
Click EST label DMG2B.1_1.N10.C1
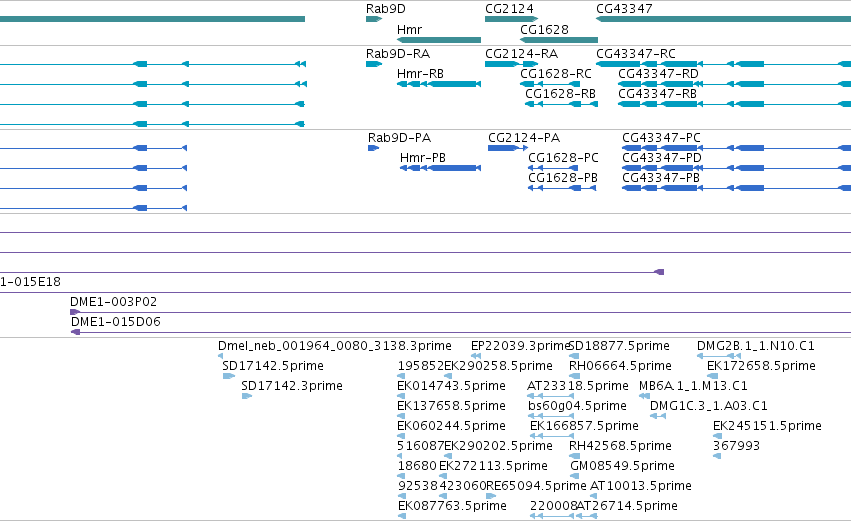tap(755, 346)
